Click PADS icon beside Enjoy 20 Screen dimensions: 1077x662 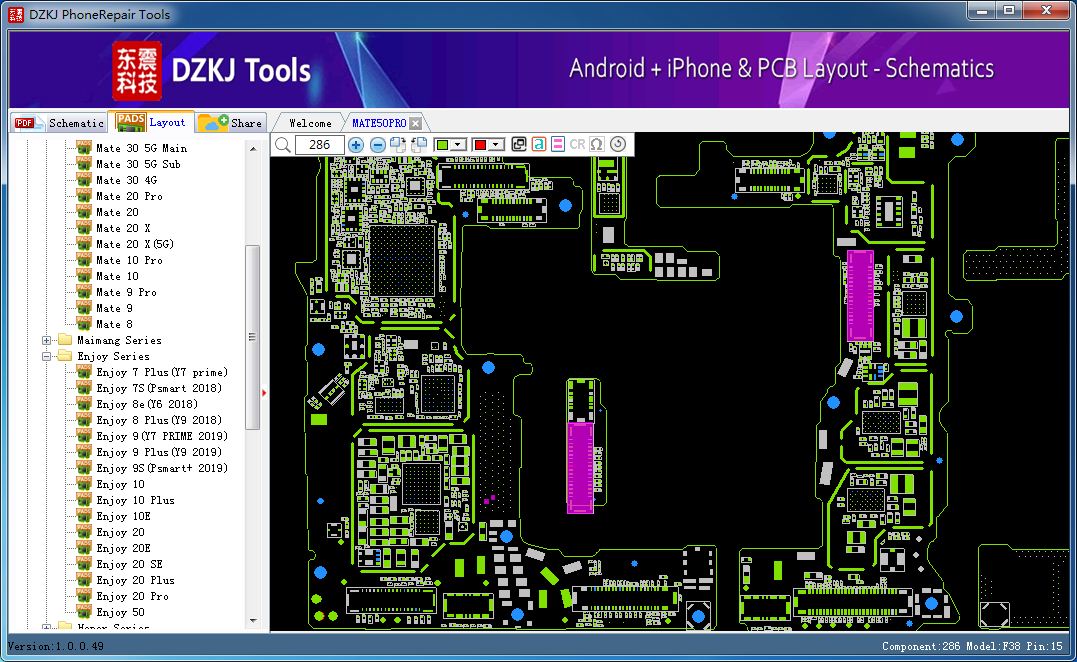84,532
